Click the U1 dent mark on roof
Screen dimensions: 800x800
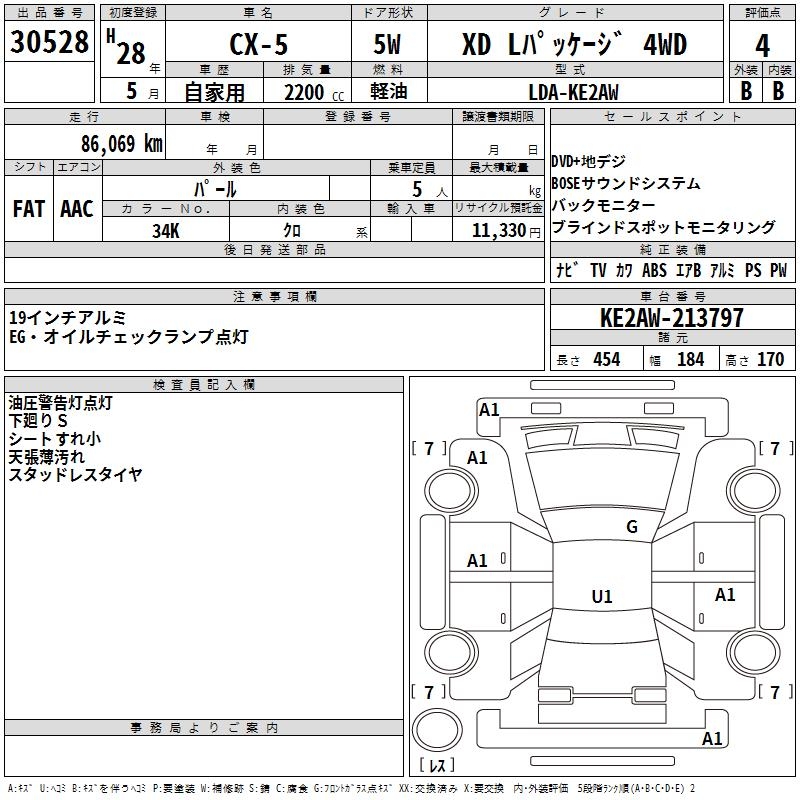click(602, 596)
